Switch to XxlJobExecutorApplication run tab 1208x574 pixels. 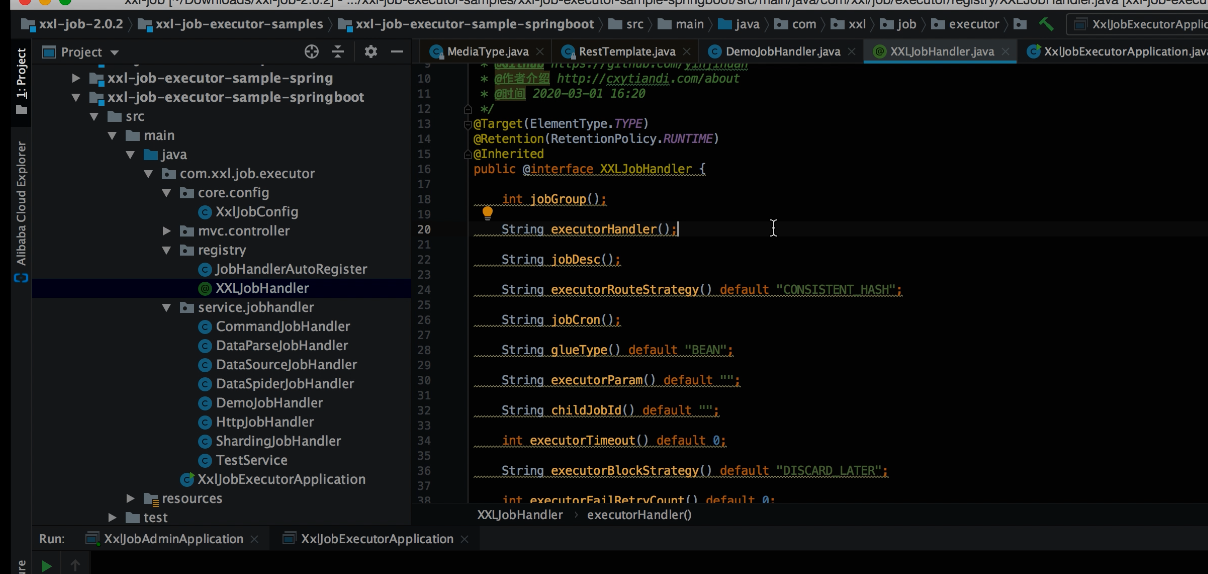[x=376, y=539]
